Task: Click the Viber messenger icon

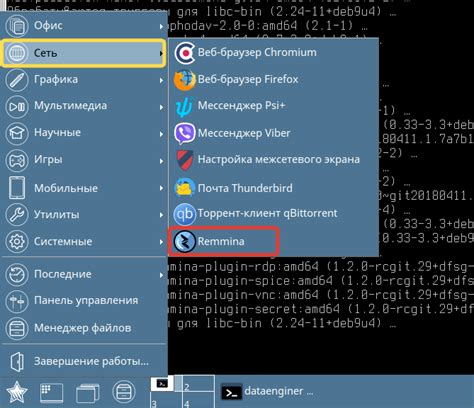Action: (x=184, y=133)
